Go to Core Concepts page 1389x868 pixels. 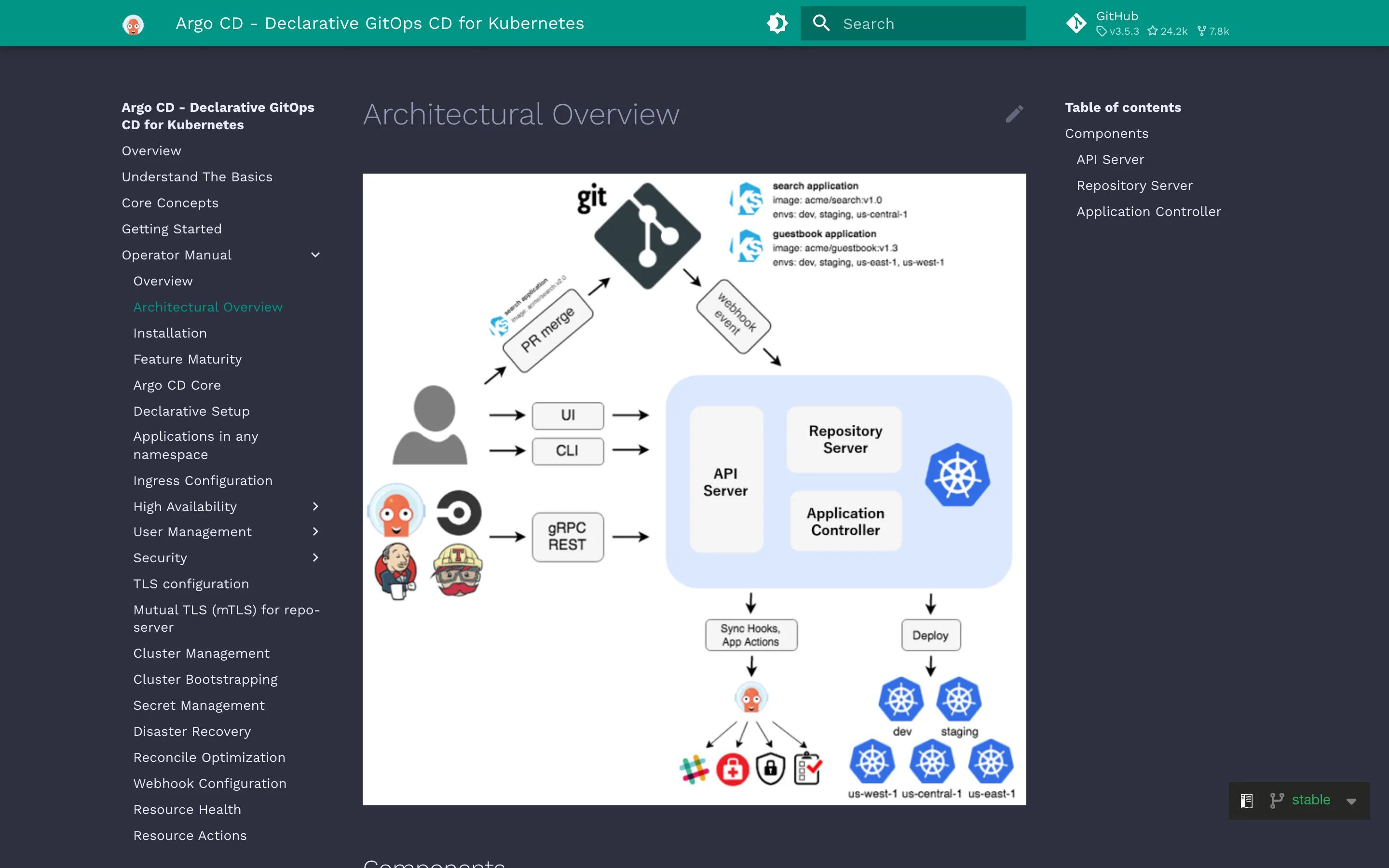click(170, 203)
